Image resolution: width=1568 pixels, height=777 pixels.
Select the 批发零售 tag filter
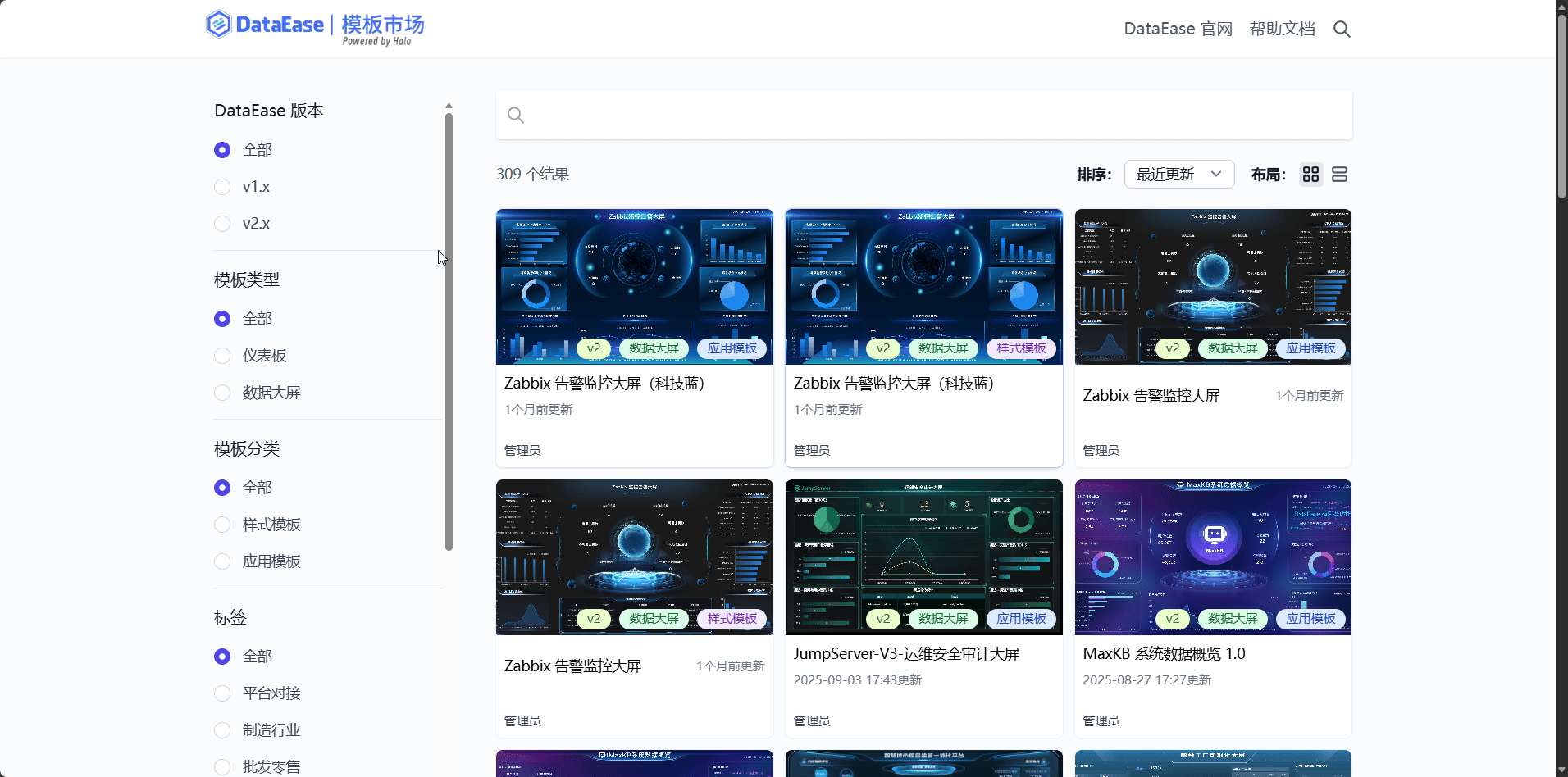[222, 767]
